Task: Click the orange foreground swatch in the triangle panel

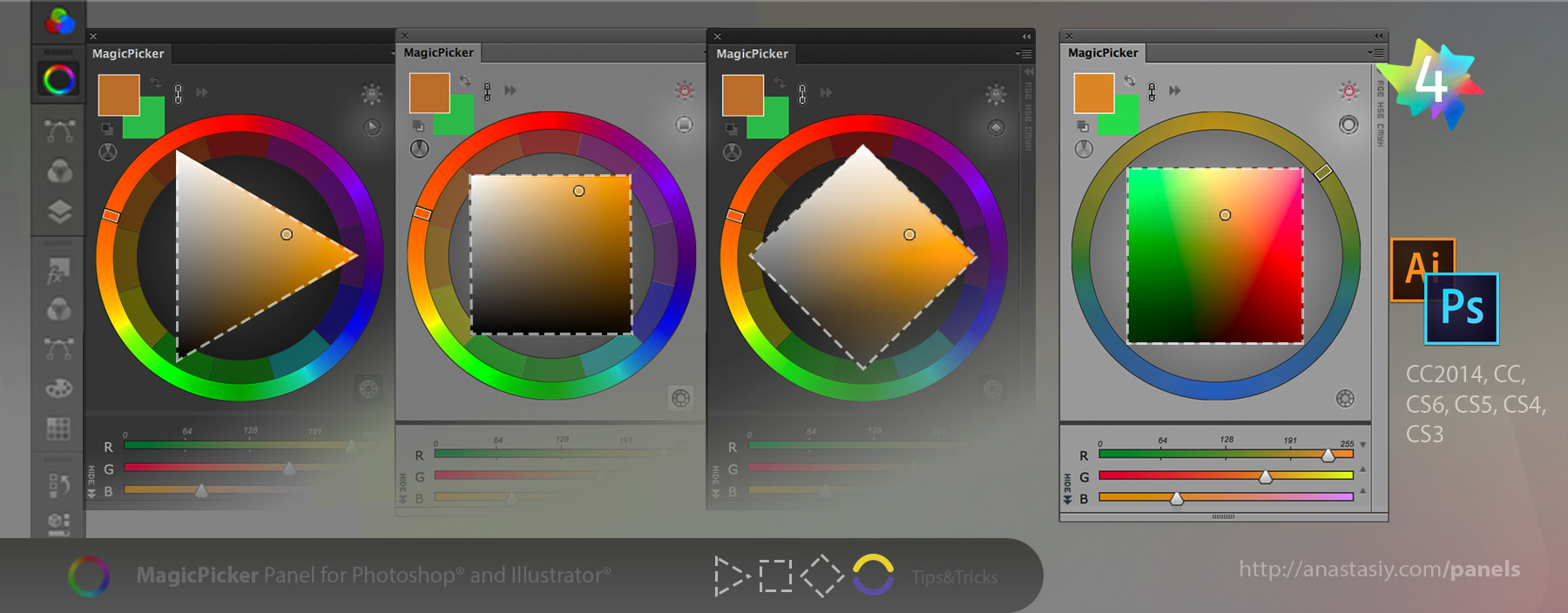Action: [119, 95]
